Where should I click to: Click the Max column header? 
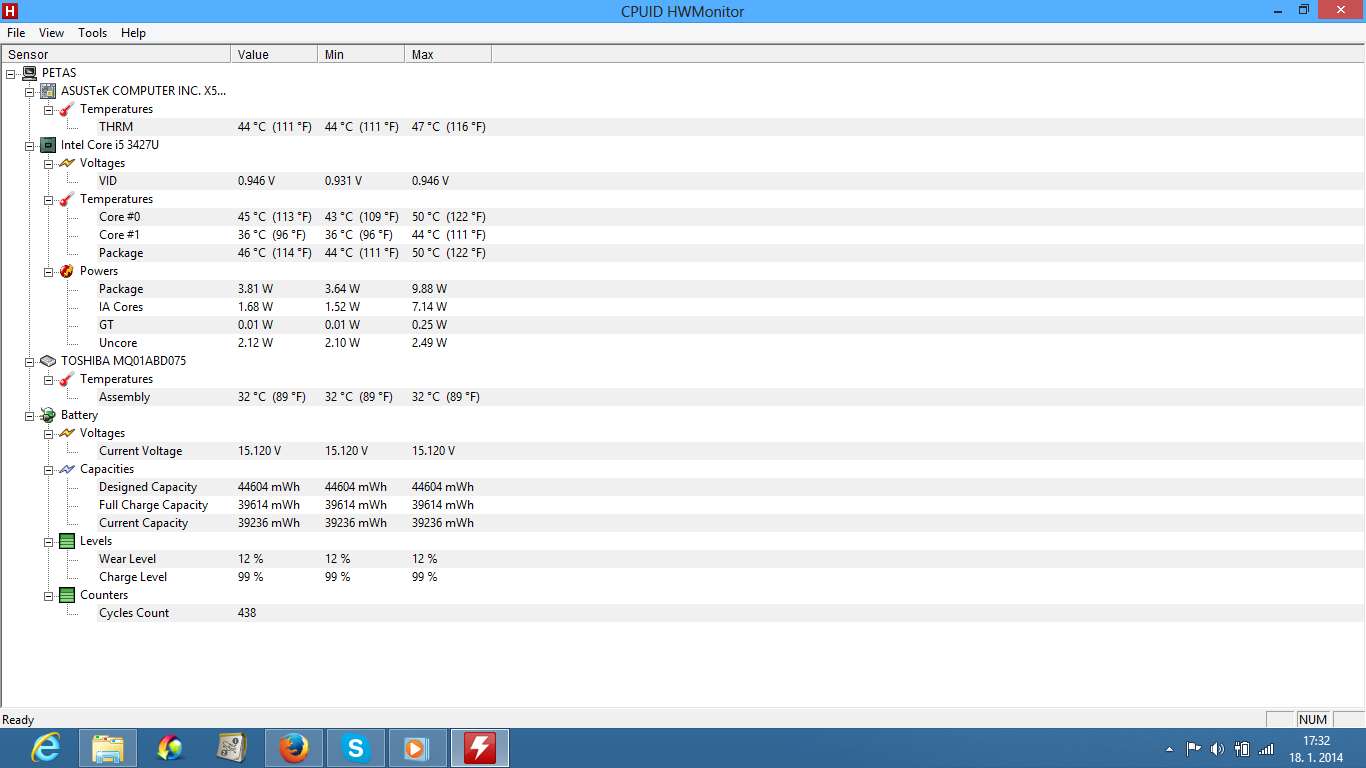(448, 54)
